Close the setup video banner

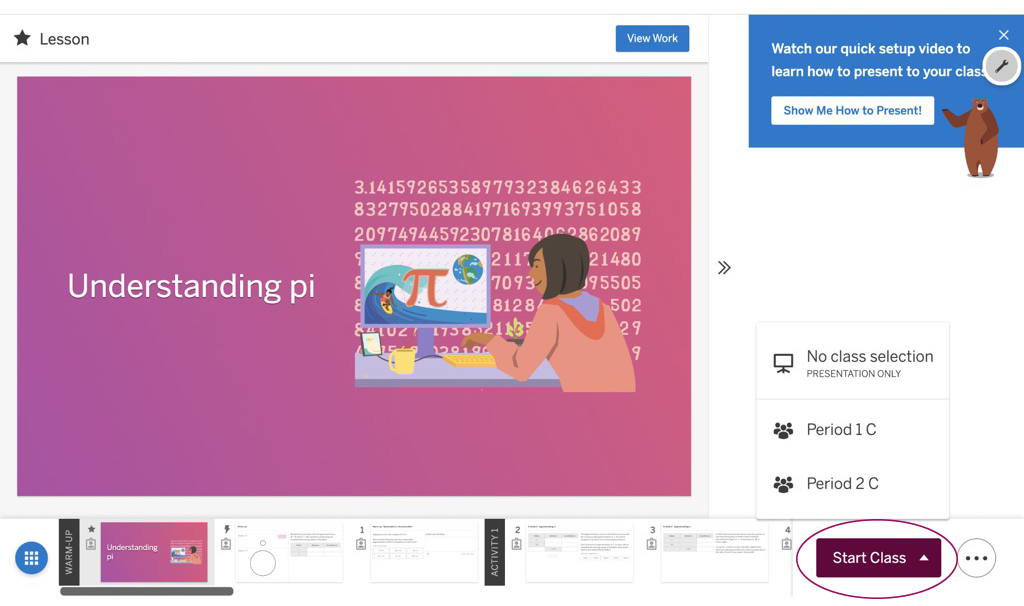coord(1003,35)
